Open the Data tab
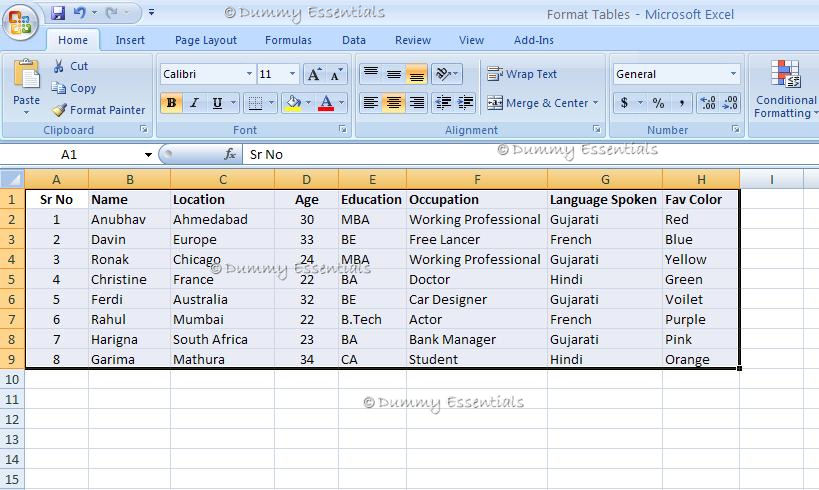 pyautogui.click(x=354, y=40)
